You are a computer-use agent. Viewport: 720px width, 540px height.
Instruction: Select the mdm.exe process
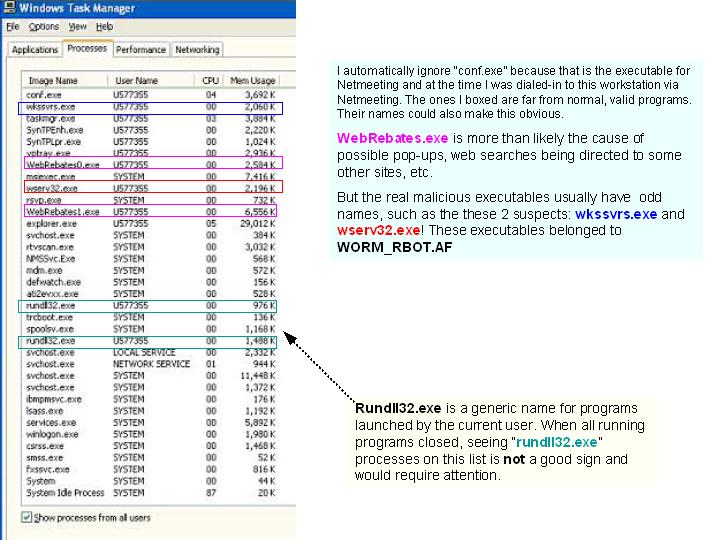(151, 270)
